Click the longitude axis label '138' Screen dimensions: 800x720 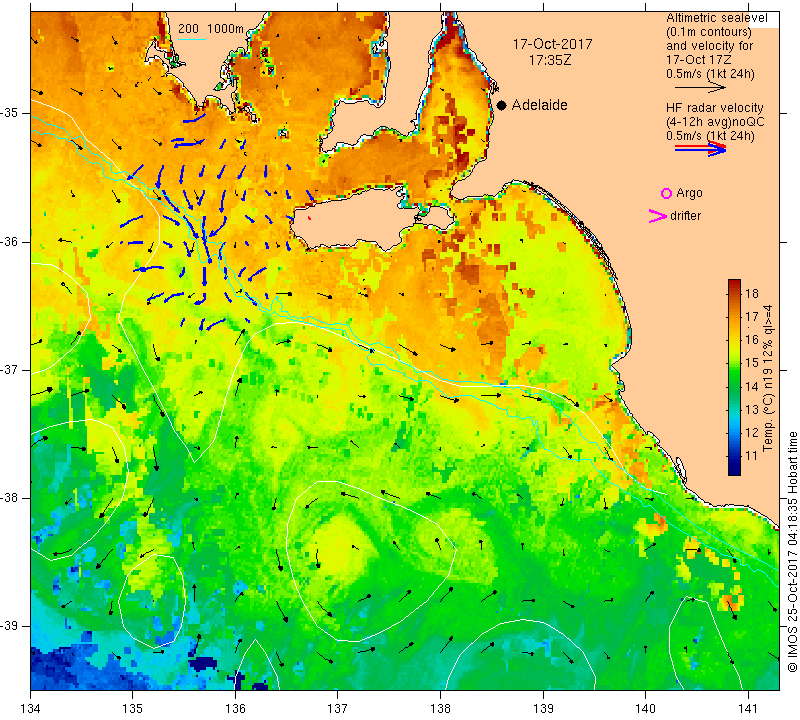[x=440, y=708]
